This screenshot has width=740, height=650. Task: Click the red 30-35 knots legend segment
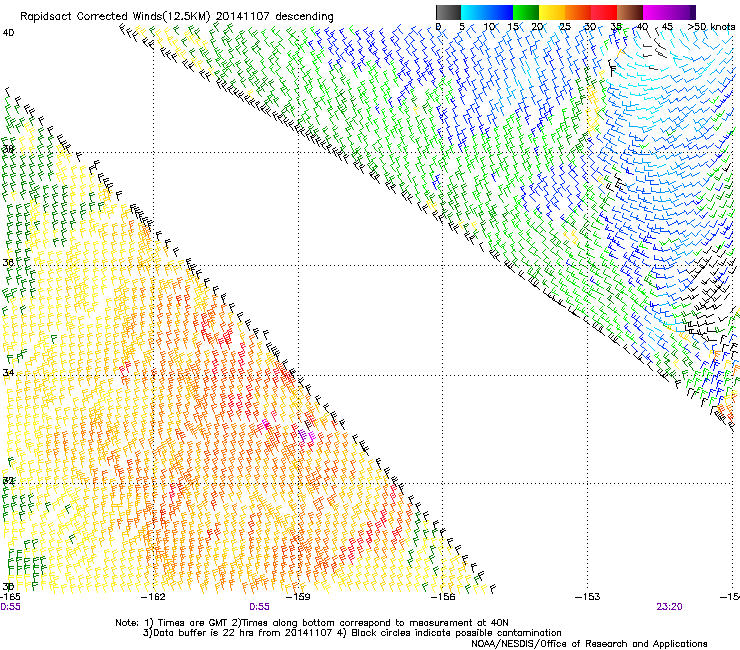(604, 12)
